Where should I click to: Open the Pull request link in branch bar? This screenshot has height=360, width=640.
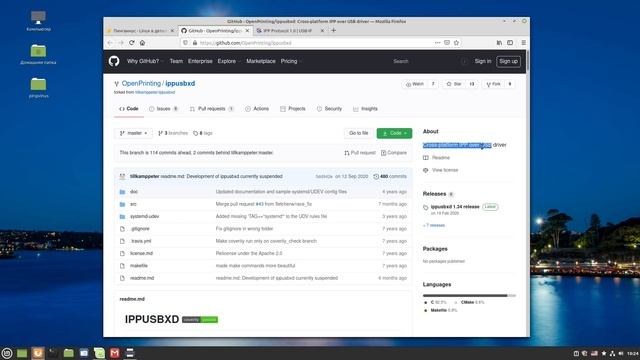click(360, 153)
